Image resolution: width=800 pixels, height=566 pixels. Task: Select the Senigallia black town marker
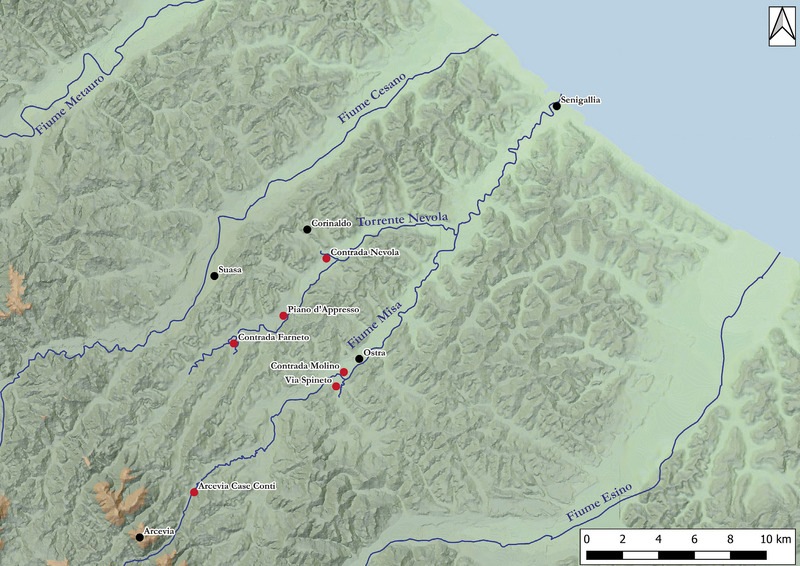coord(556,106)
